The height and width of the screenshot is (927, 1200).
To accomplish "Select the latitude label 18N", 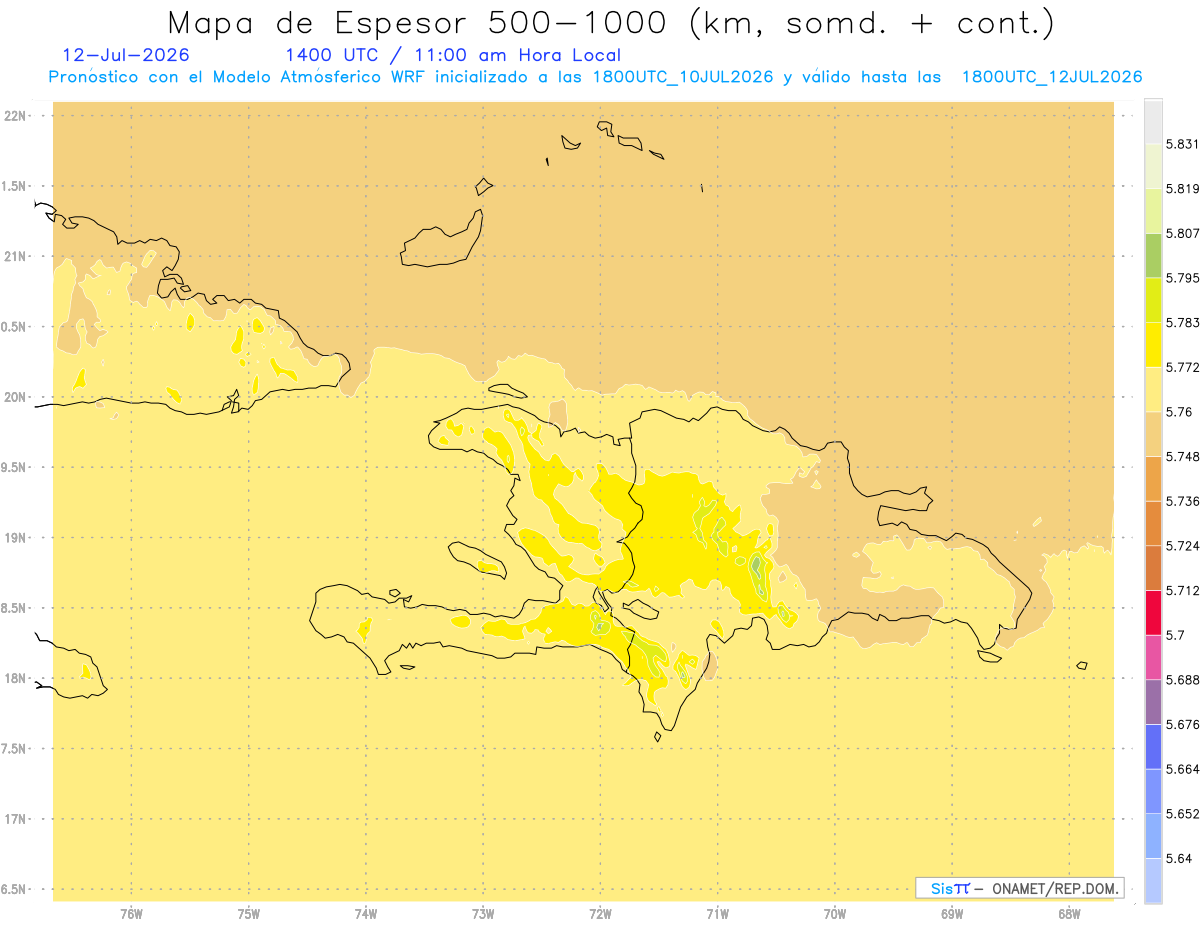I will tap(16, 678).
